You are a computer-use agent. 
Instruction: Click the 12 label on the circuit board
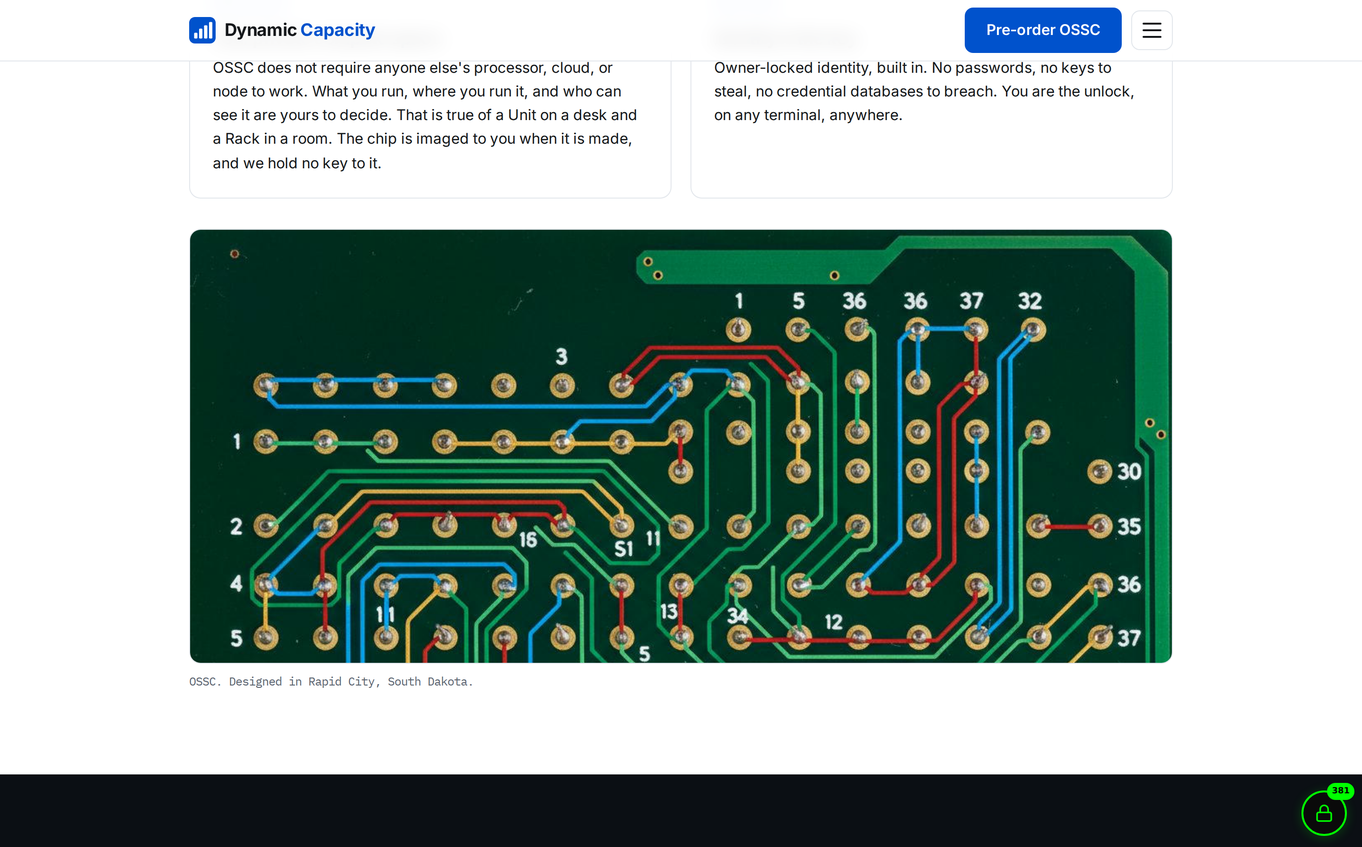pyautogui.click(x=833, y=622)
